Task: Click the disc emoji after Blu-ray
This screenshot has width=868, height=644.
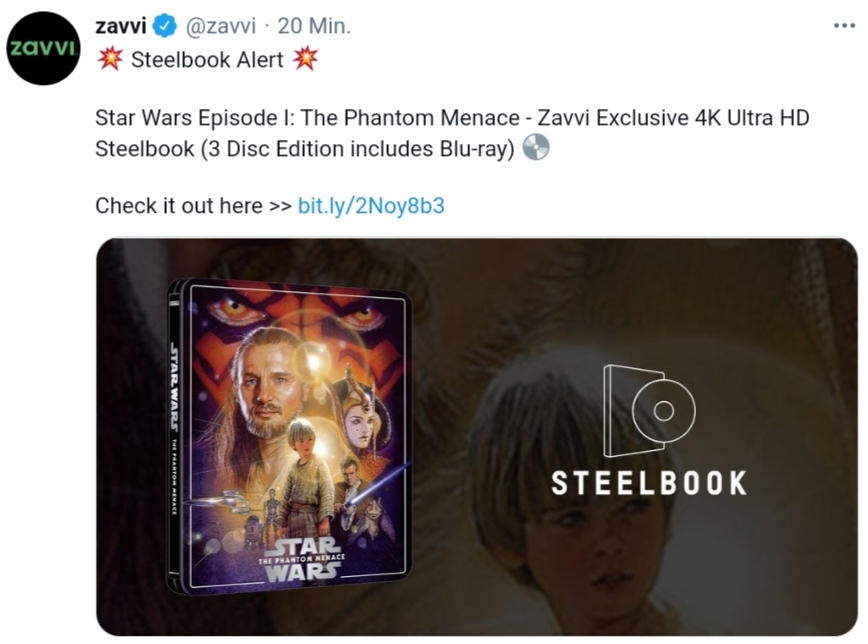Action: [536, 147]
